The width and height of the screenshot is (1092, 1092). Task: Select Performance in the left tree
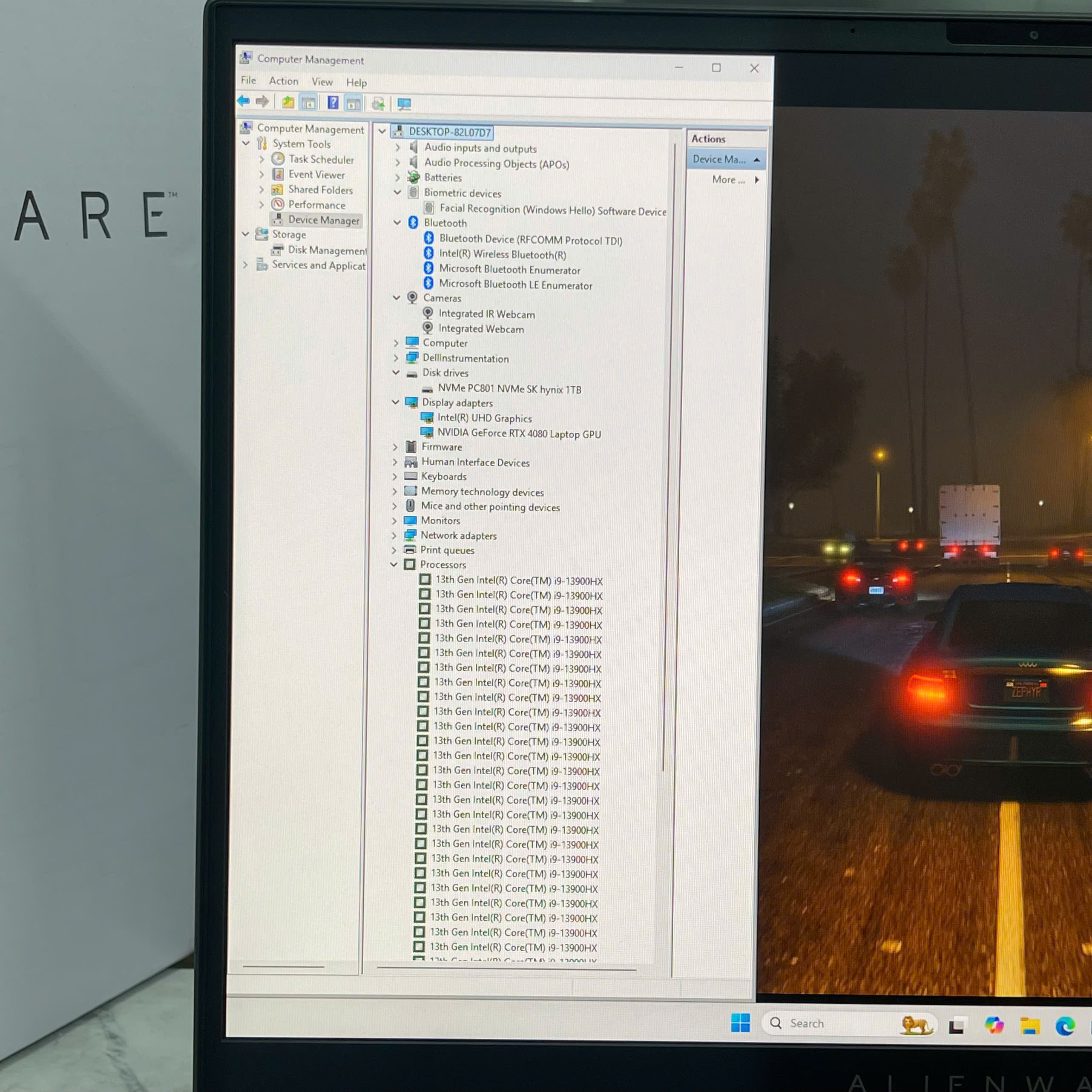coord(316,204)
